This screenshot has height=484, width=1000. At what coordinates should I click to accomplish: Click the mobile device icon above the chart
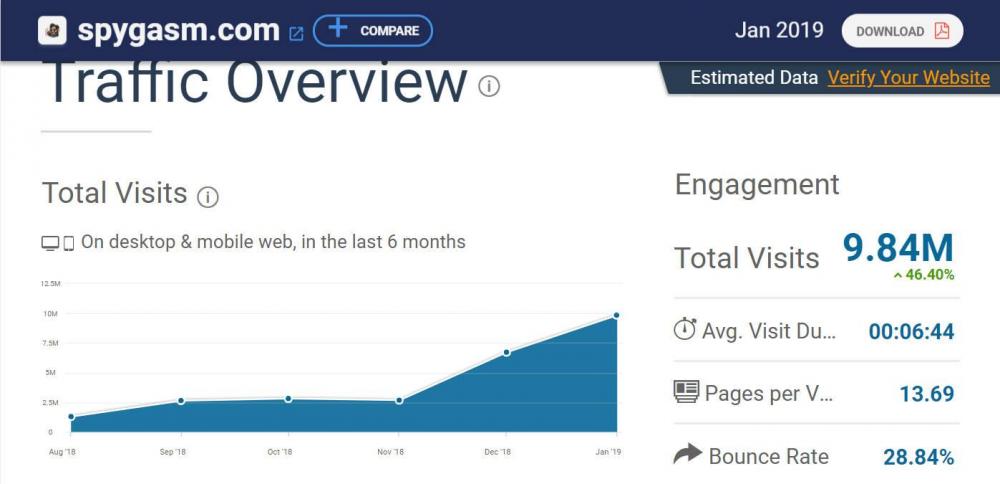tap(69, 243)
